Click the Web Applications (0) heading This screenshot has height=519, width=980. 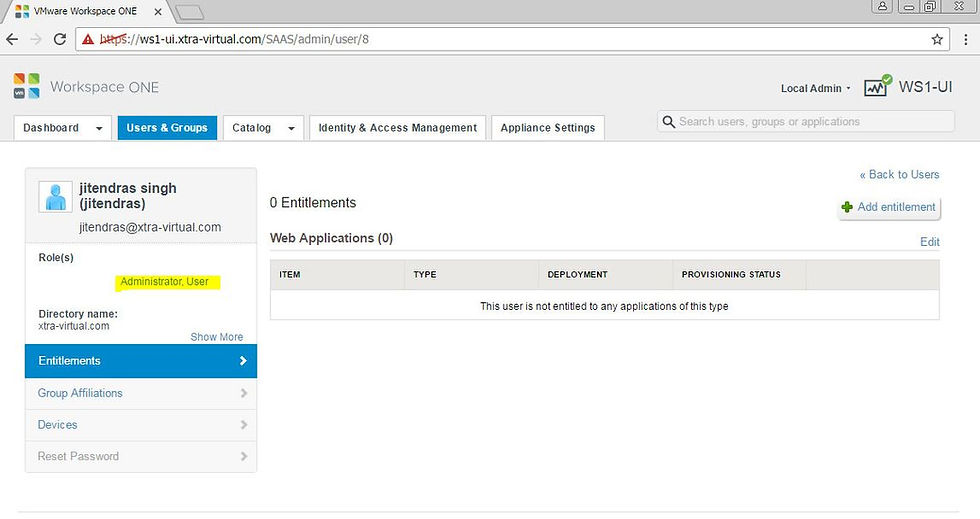[331, 238]
